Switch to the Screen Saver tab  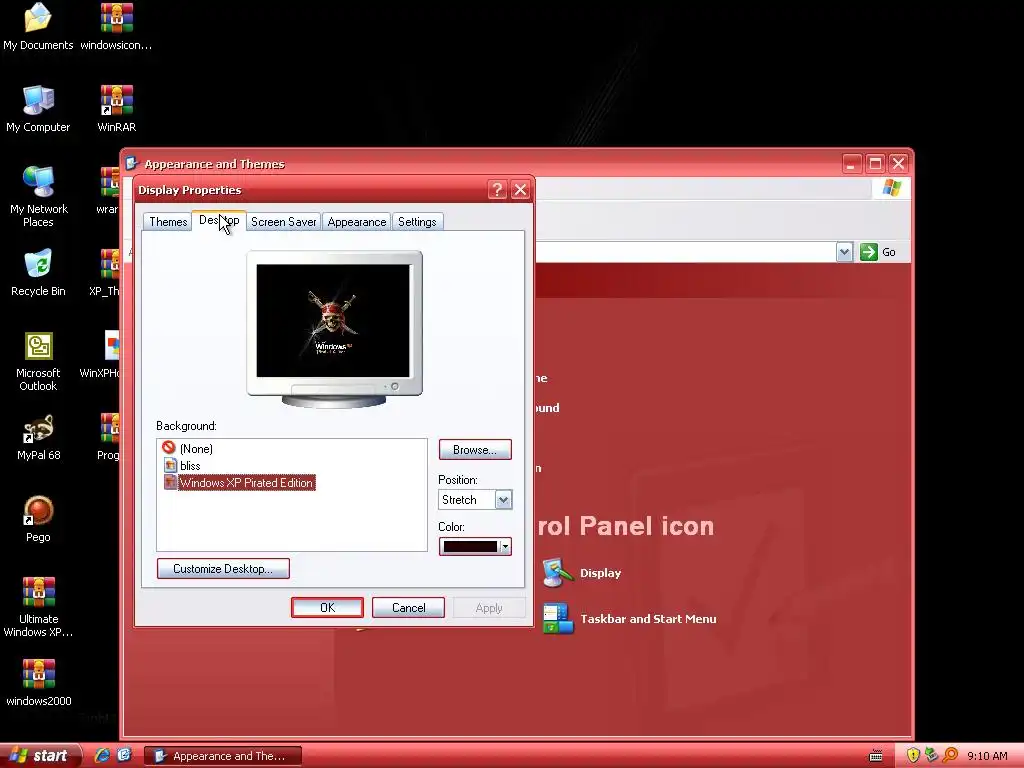[x=283, y=222]
